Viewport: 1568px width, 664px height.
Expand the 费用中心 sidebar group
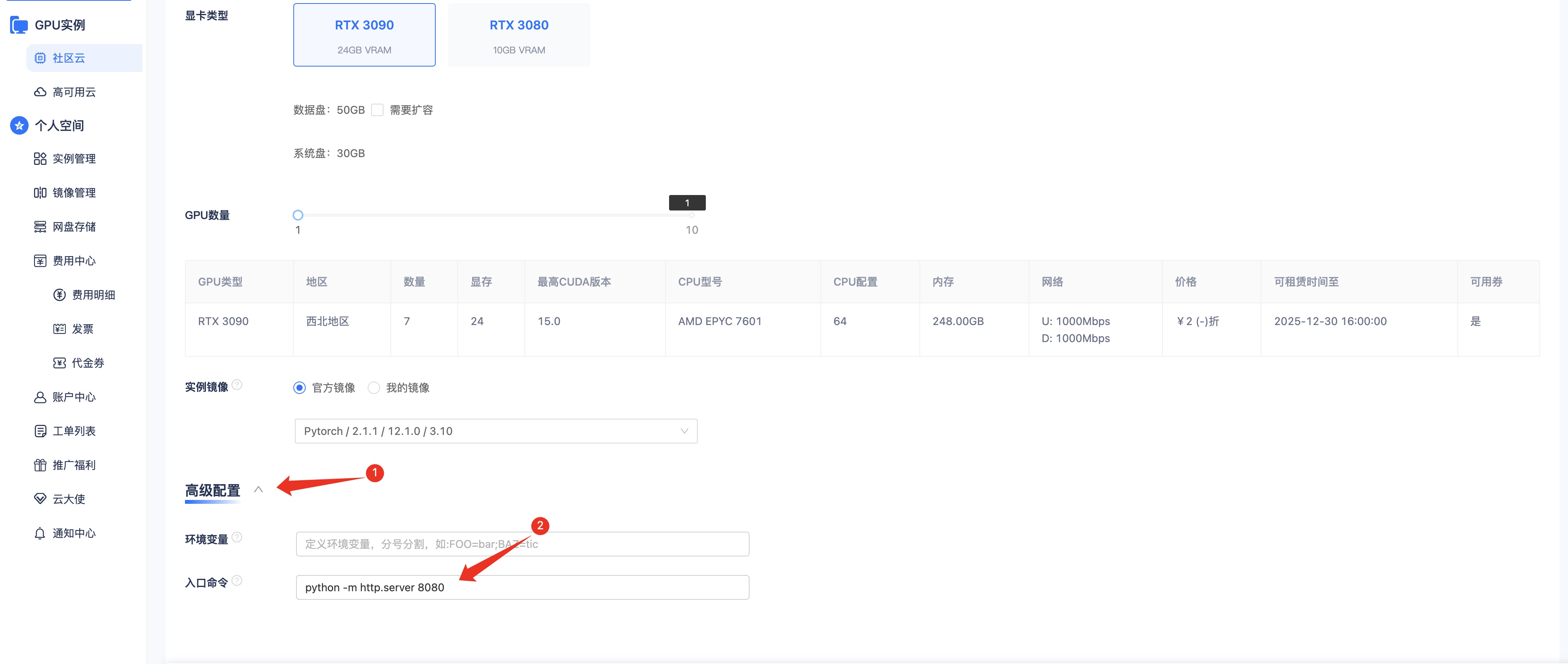click(x=74, y=261)
